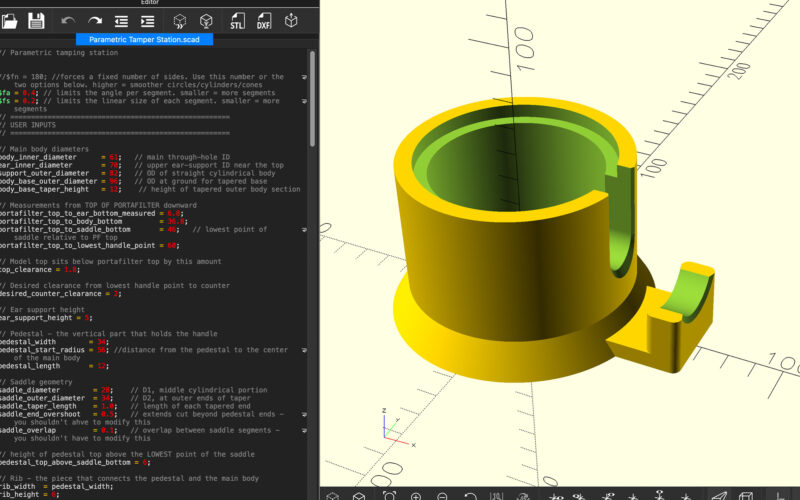Render the model from the viewer toolbar
The height and width of the screenshot is (500, 800).
coord(359,496)
